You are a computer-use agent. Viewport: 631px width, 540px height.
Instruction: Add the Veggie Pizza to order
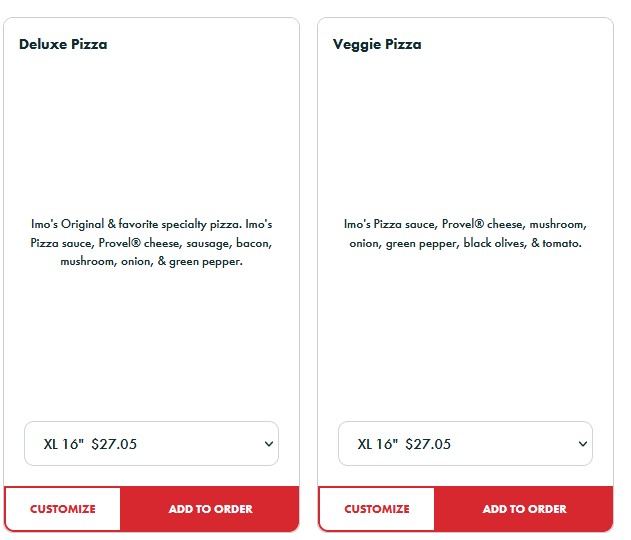[x=524, y=509]
